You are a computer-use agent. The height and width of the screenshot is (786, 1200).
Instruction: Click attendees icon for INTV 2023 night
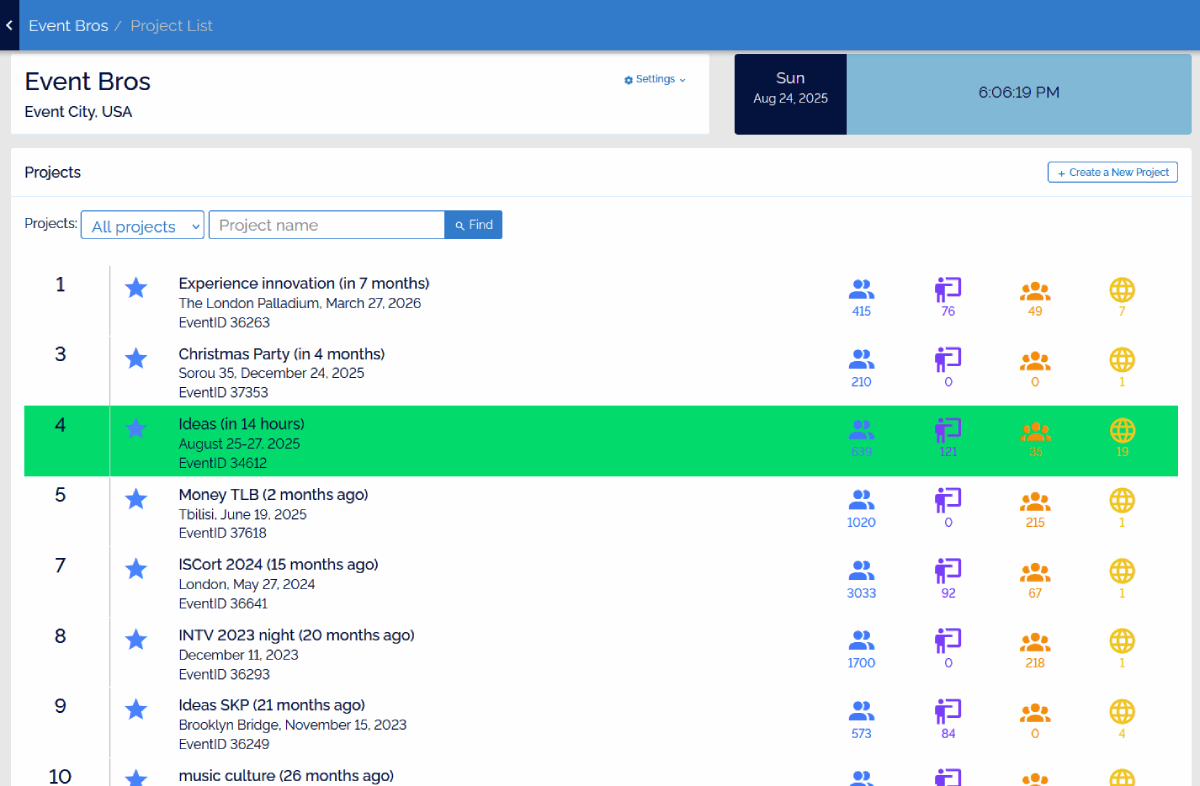point(861,642)
